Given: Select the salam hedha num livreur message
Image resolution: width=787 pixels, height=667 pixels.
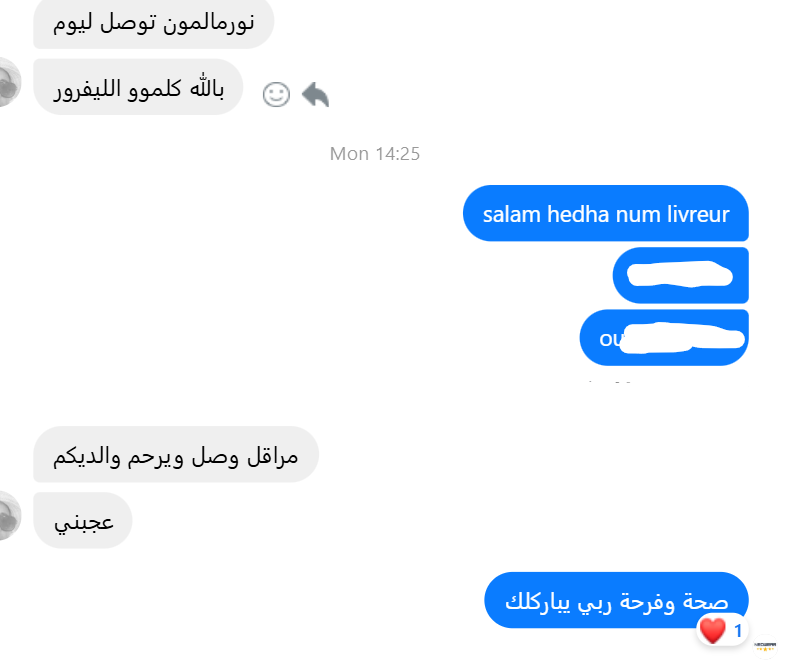Looking at the screenshot, I should 605,213.
